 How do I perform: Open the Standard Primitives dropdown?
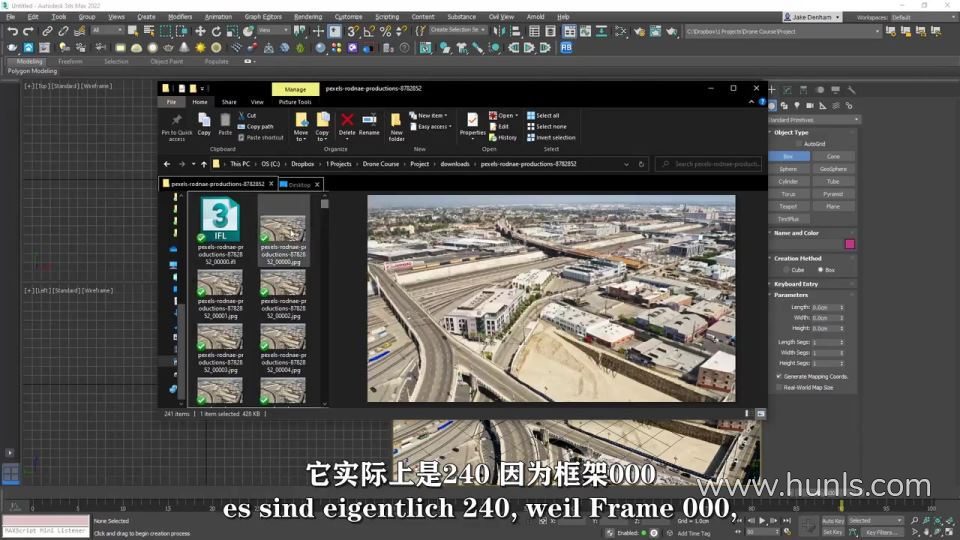pyautogui.click(x=814, y=120)
